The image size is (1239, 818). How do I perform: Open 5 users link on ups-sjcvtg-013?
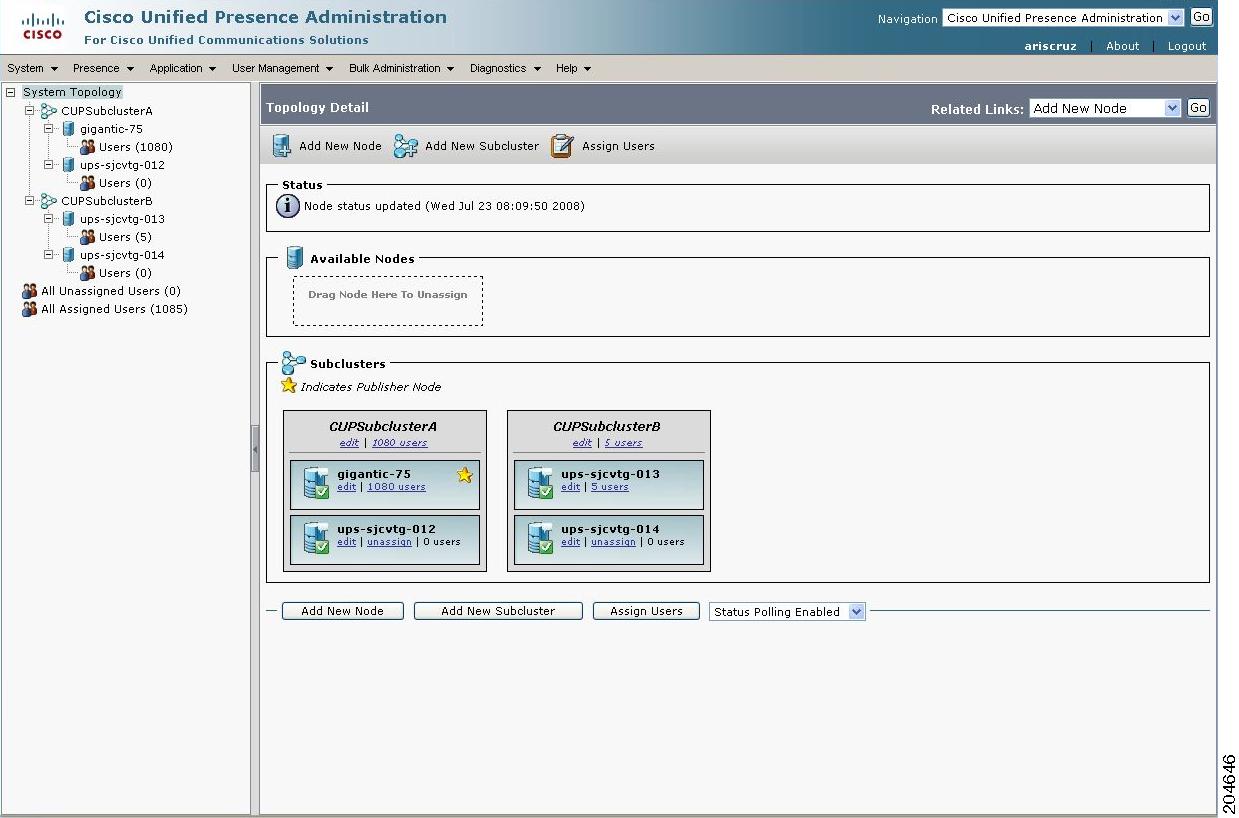[x=609, y=487]
